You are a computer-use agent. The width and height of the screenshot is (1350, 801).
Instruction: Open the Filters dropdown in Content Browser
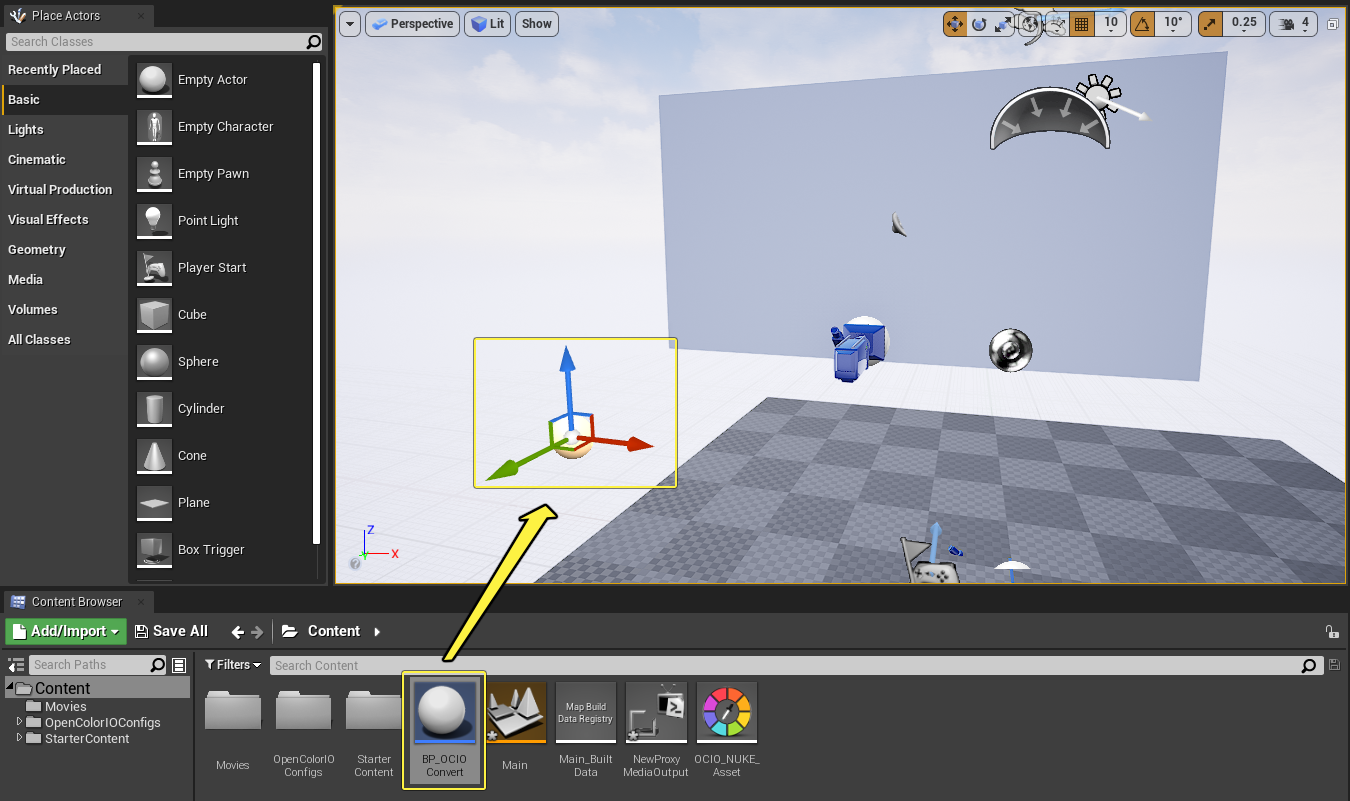233,665
